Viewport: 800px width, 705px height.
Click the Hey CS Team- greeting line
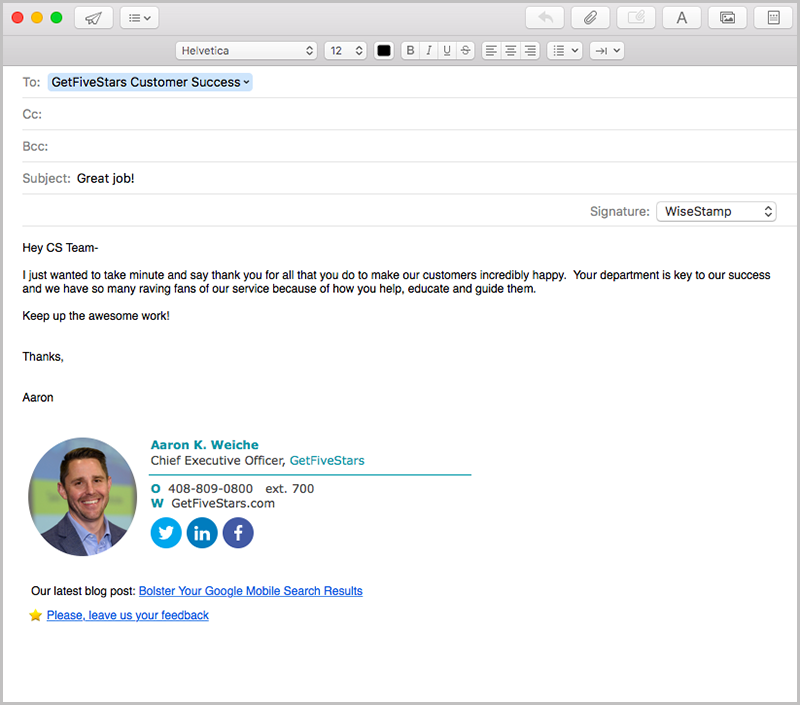tap(60, 248)
